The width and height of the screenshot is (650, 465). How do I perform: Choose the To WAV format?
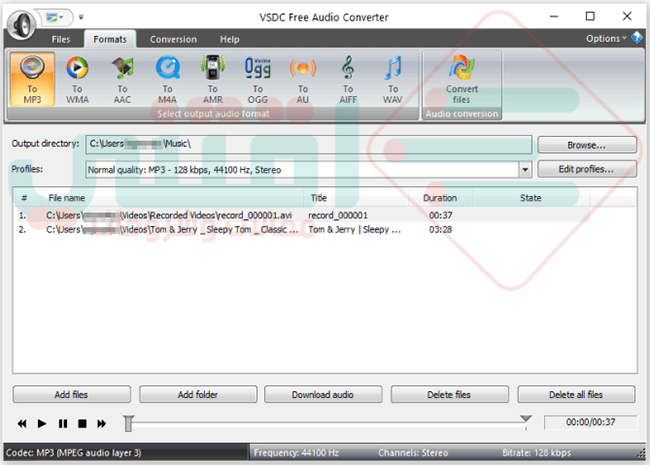click(x=393, y=79)
